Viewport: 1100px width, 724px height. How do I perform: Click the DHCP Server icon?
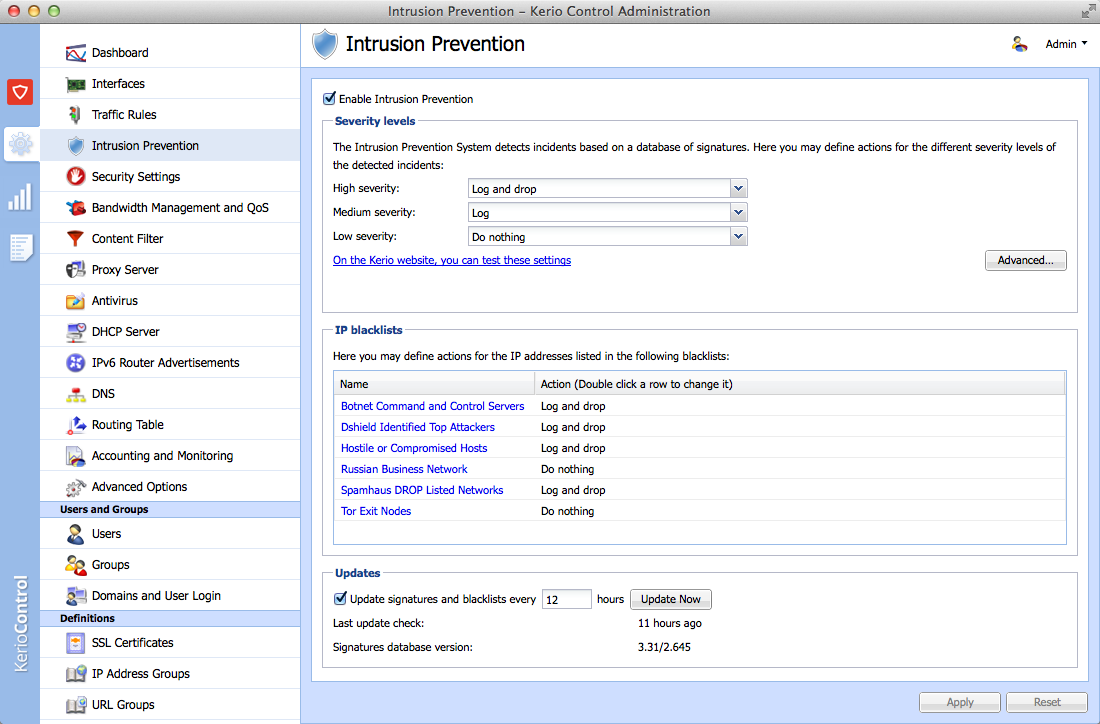coord(75,332)
